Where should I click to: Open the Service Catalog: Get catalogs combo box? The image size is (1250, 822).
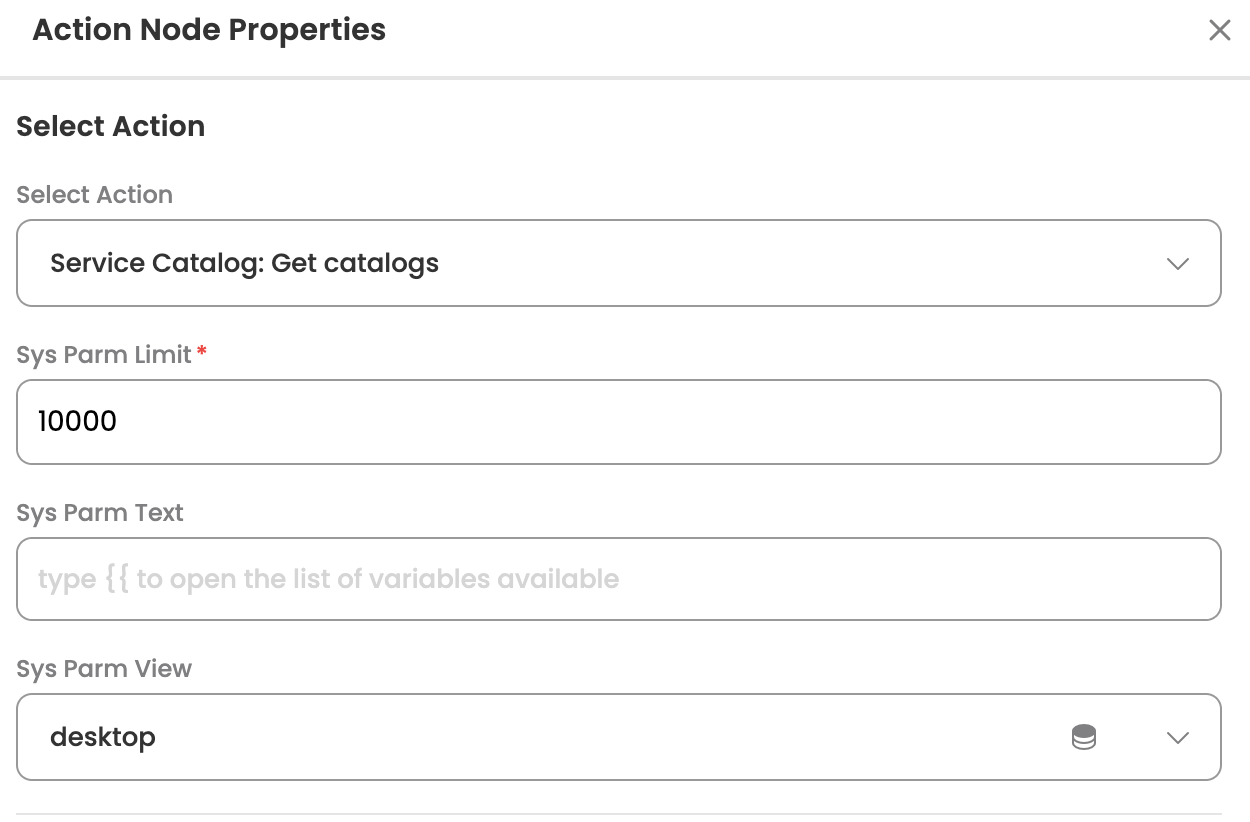point(619,263)
